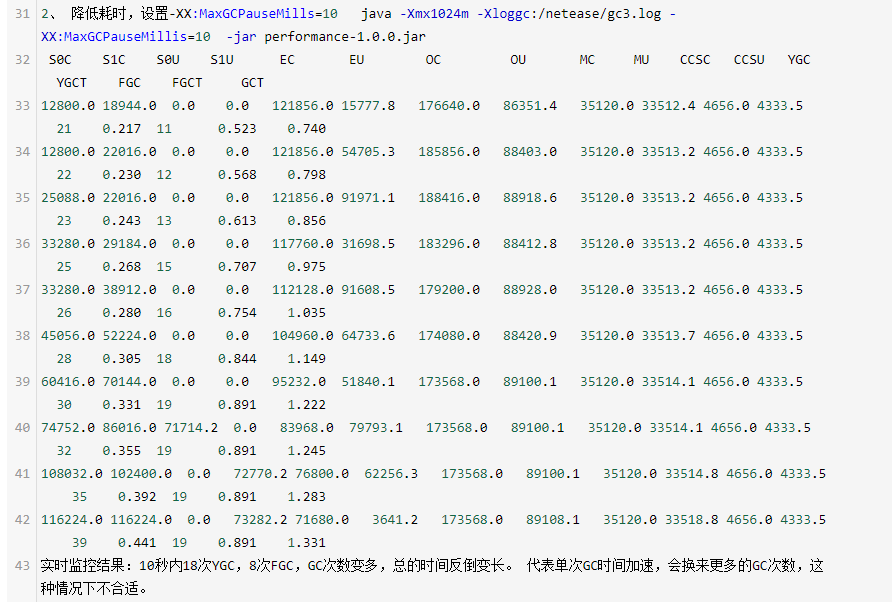Click the YGCT column header
892x602 pixels.
pos(72,83)
